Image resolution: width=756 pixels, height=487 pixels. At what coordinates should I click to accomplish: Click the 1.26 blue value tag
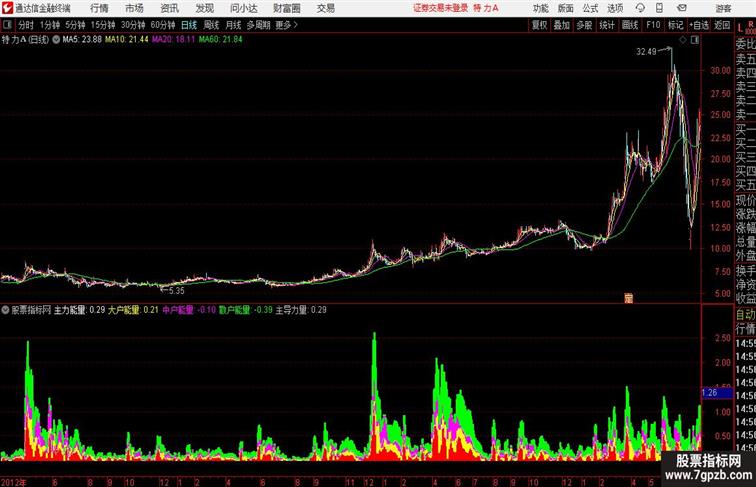click(x=717, y=393)
